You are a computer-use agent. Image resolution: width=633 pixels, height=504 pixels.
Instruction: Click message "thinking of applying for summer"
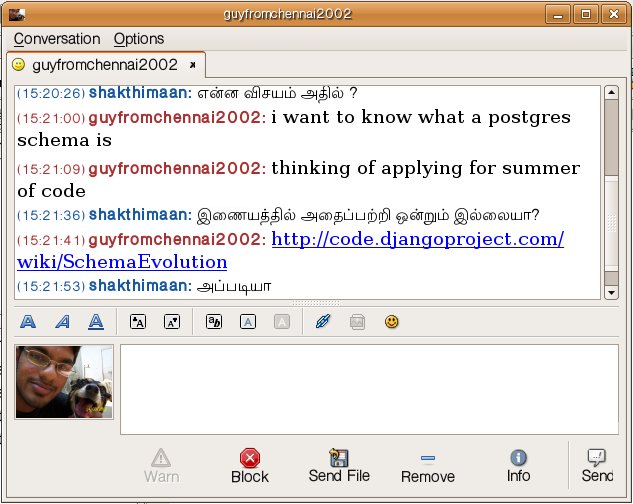pos(425,168)
